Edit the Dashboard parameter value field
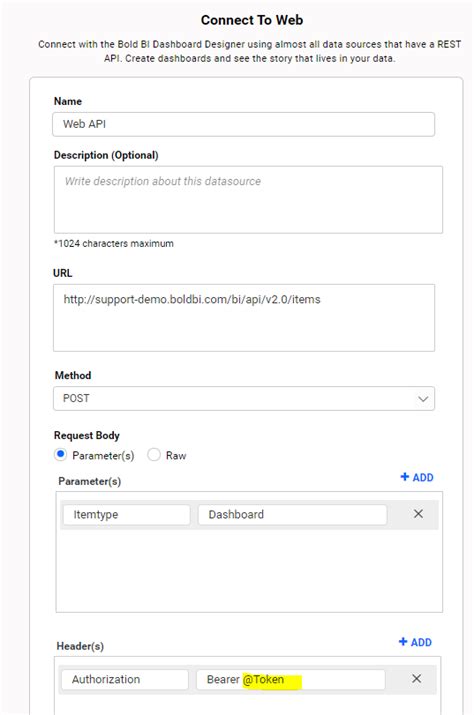The height and width of the screenshot is (715, 474). click(292, 514)
